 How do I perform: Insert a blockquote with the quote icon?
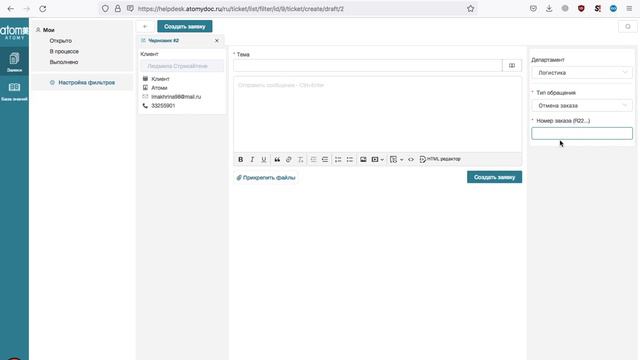[x=277, y=160]
